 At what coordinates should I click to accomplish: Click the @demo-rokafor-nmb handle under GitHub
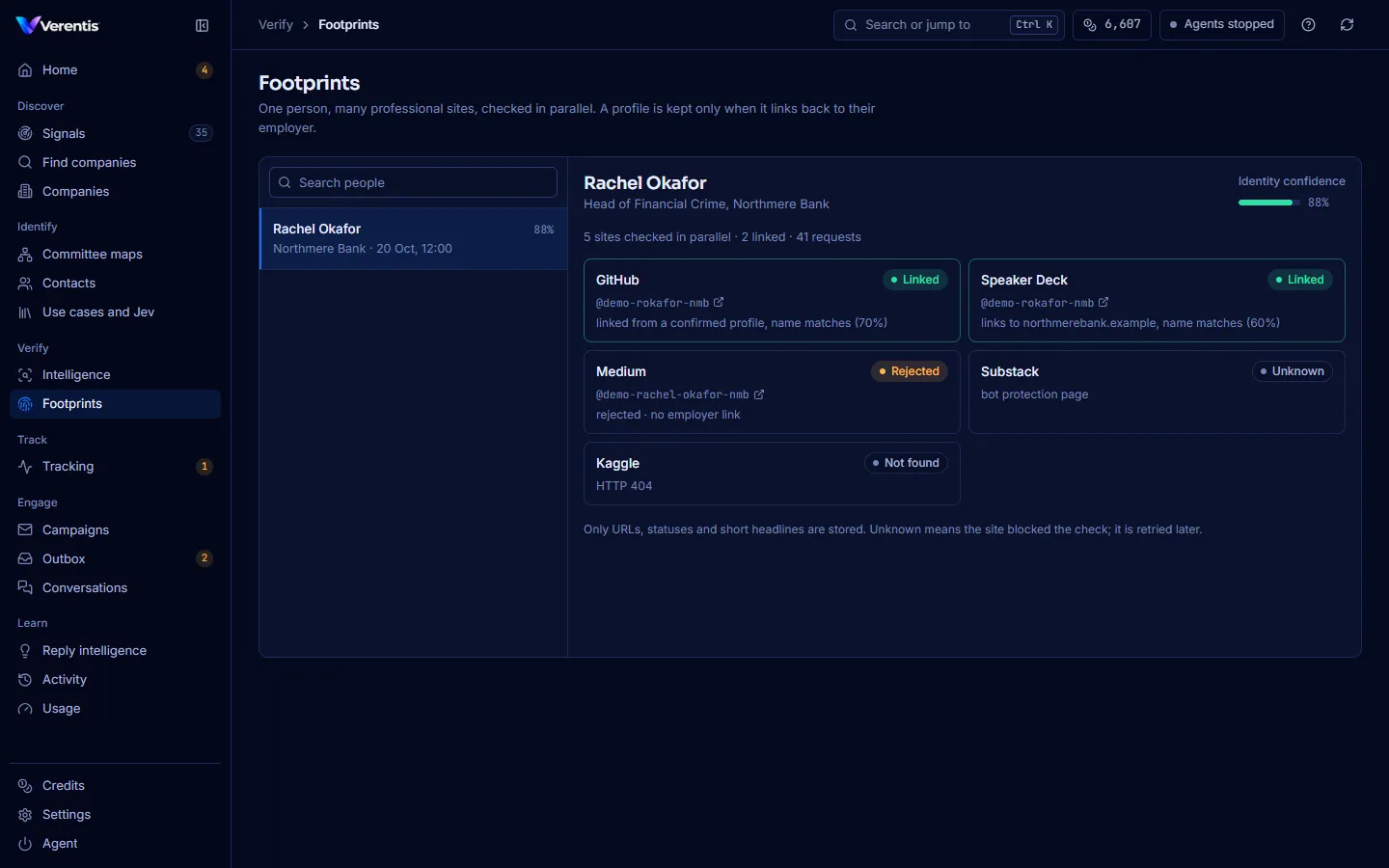coord(652,303)
